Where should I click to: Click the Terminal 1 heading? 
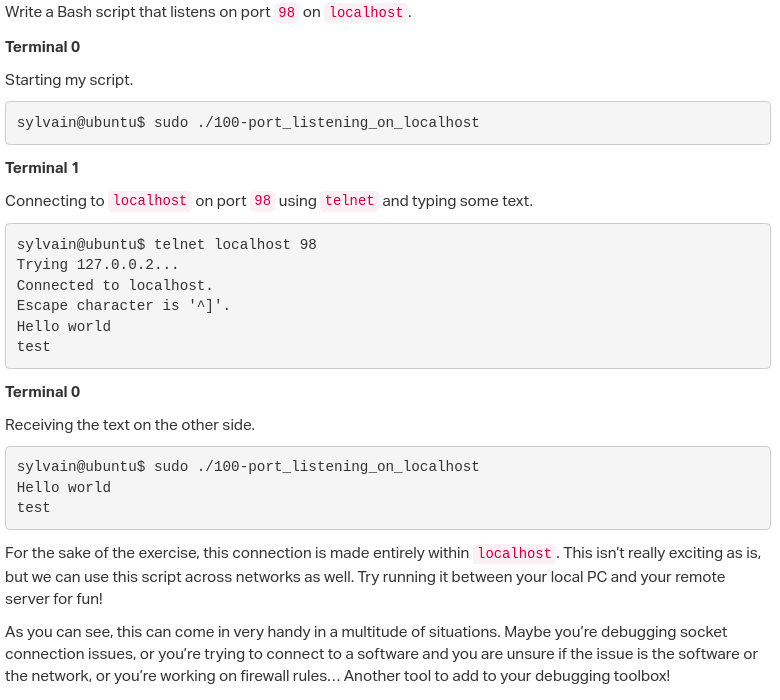point(42,168)
